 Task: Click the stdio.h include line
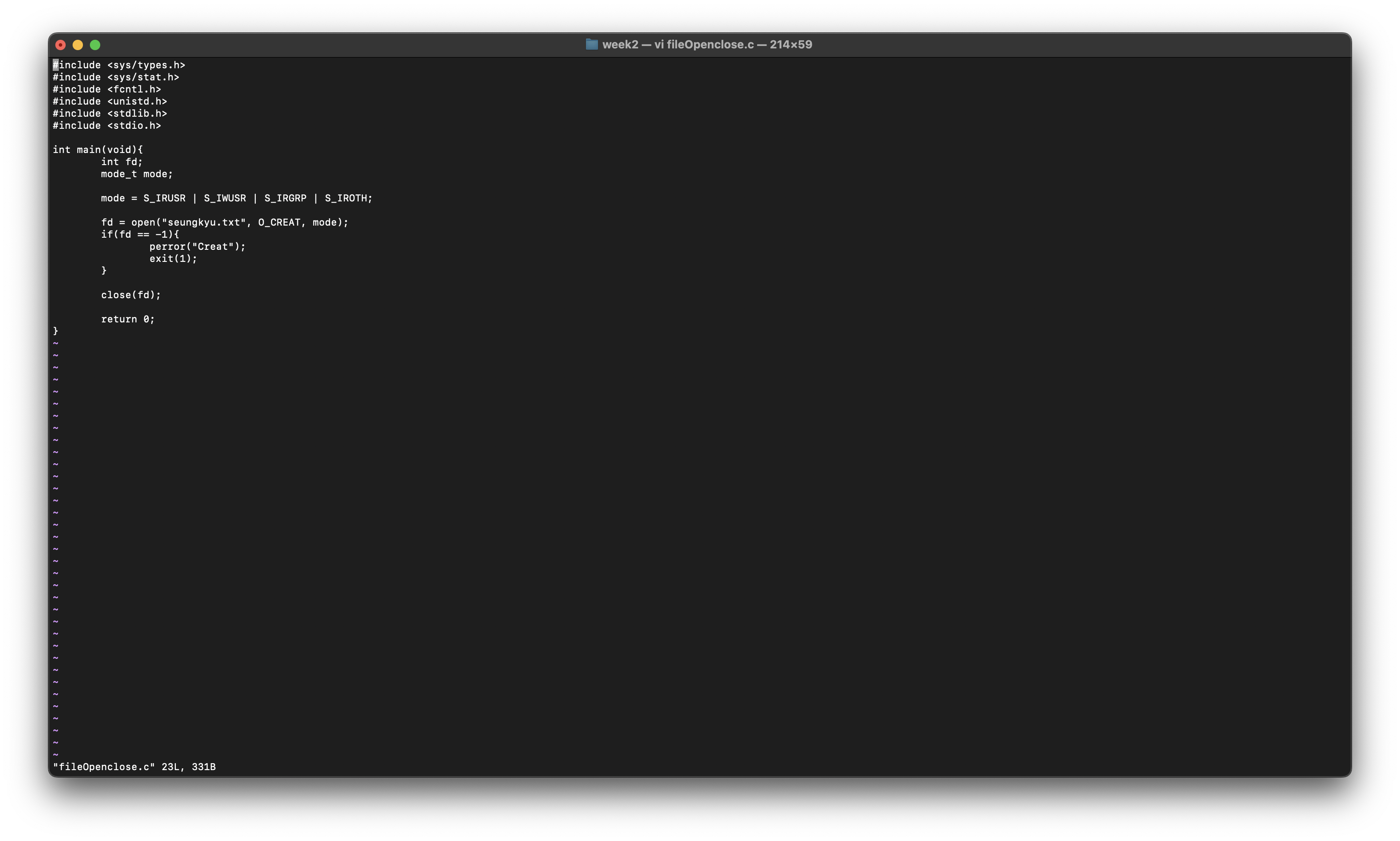107,126
